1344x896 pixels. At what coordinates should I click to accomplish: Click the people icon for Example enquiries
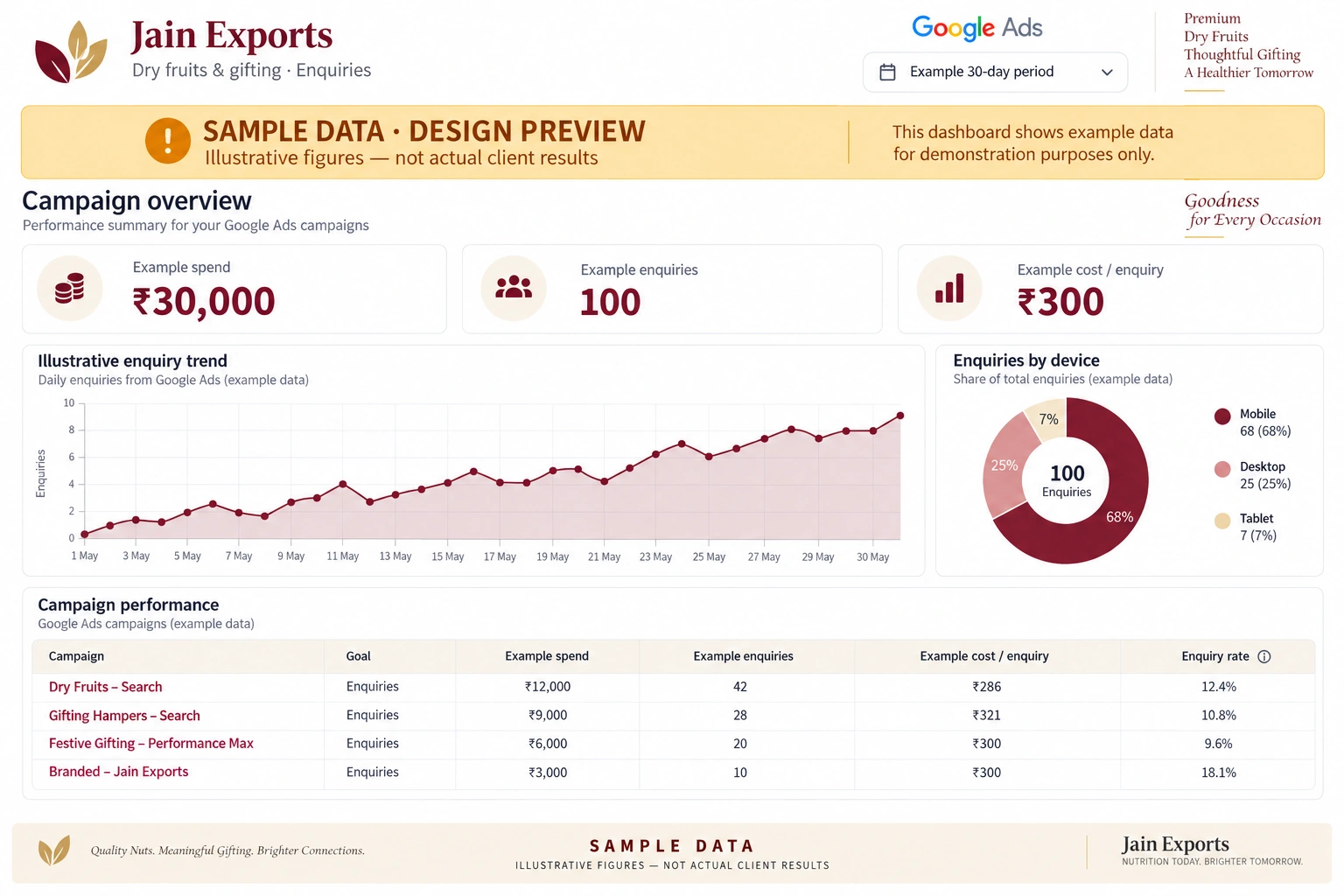pos(514,288)
